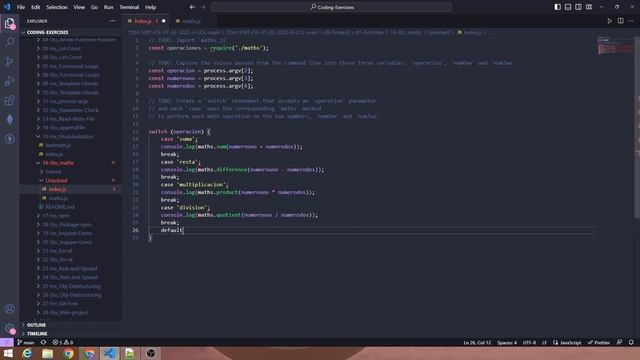This screenshot has width=640, height=360.
Task: Click the Coding-Exercises command center search box
Action: click(x=332, y=7)
